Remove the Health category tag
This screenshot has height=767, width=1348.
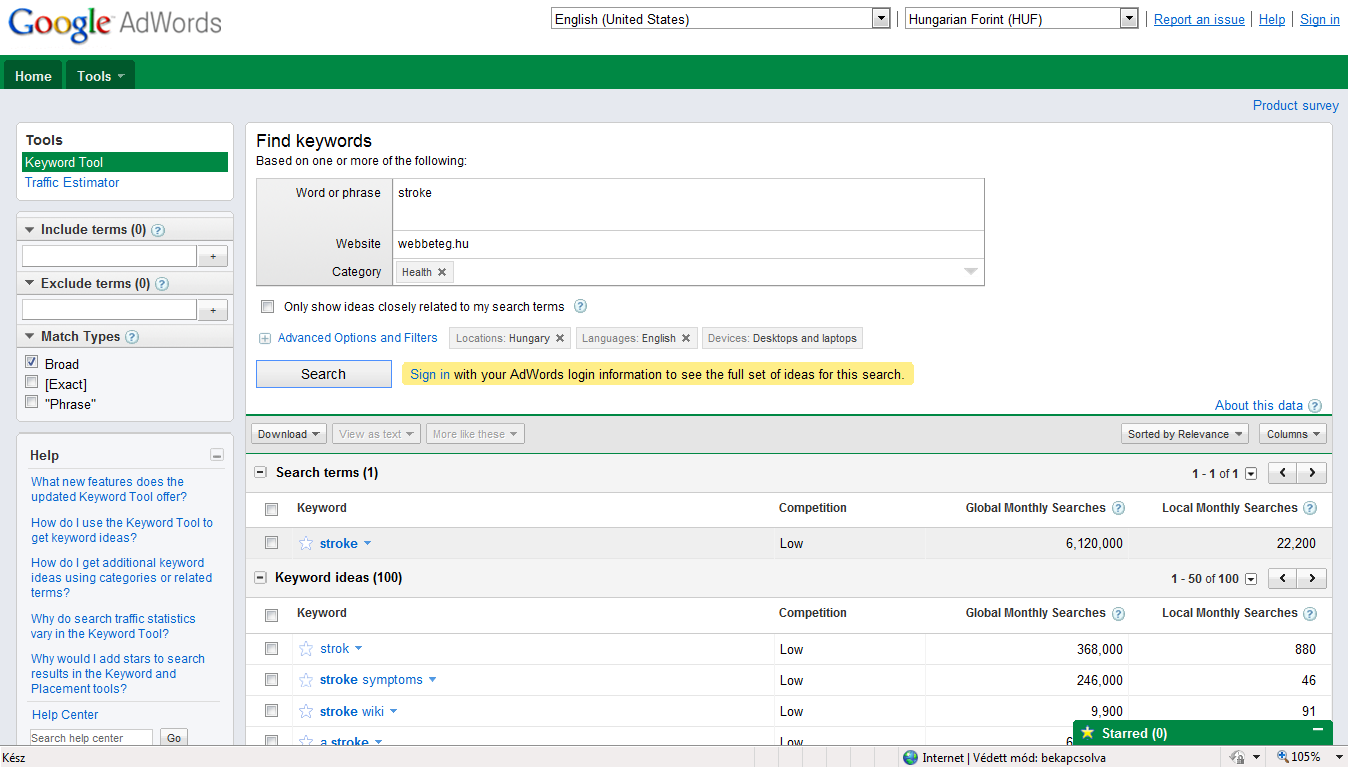click(x=442, y=272)
